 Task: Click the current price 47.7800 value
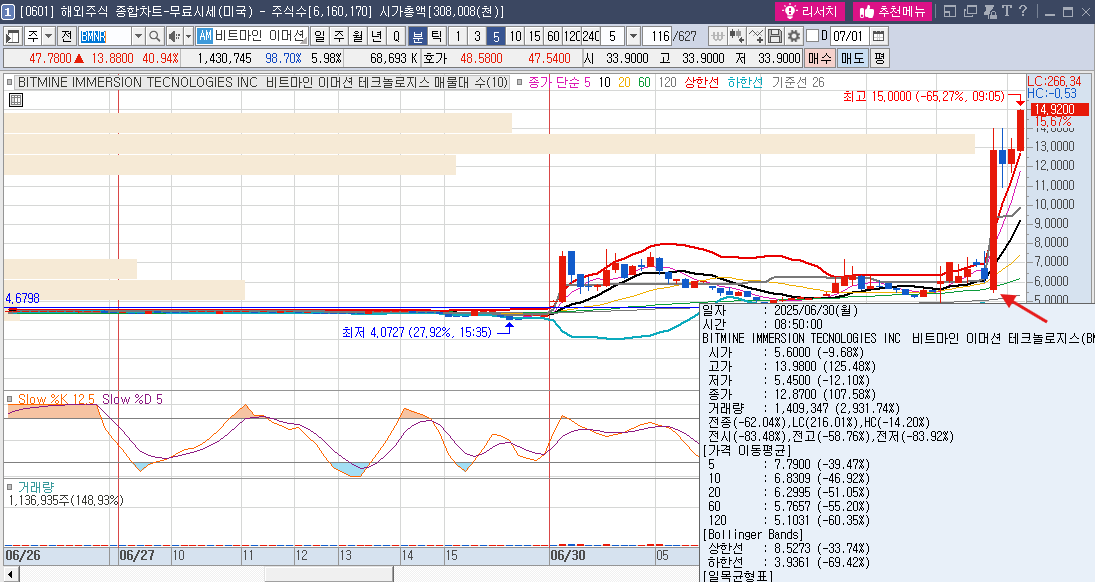[50, 58]
